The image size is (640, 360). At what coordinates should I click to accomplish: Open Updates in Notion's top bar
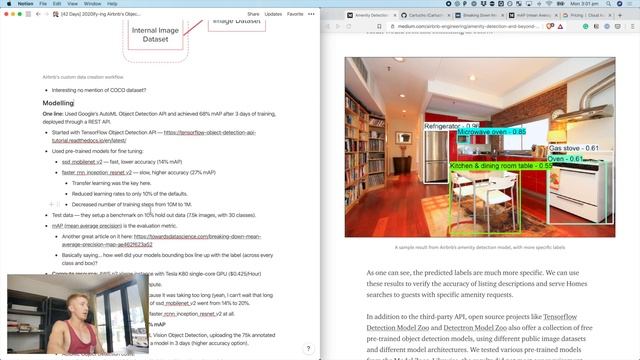273,14
